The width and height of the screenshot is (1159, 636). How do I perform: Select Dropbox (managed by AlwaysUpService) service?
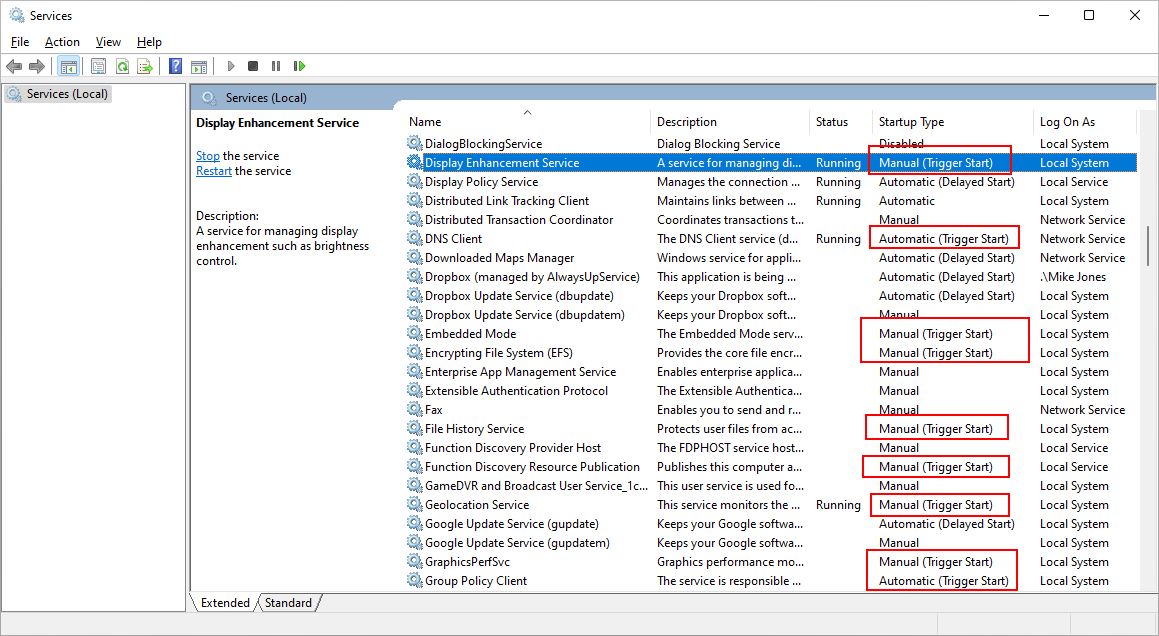coord(532,277)
